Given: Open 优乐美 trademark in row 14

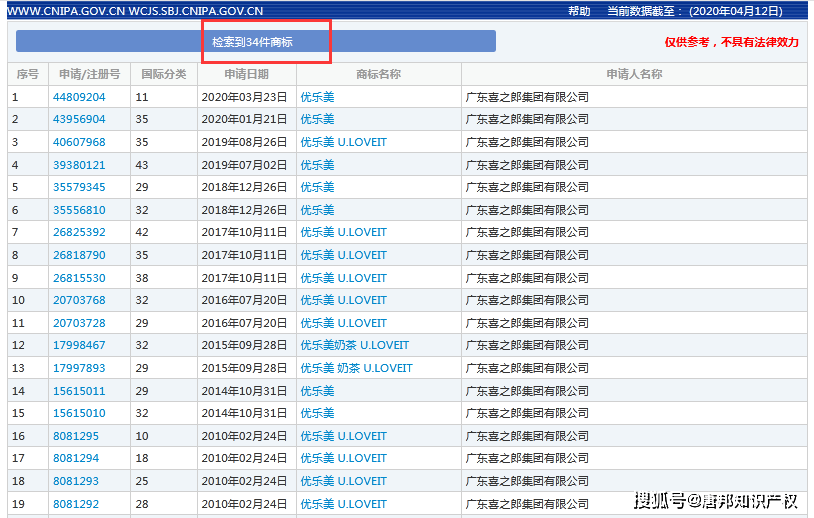Looking at the screenshot, I should pyautogui.click(x=317, y=391).
